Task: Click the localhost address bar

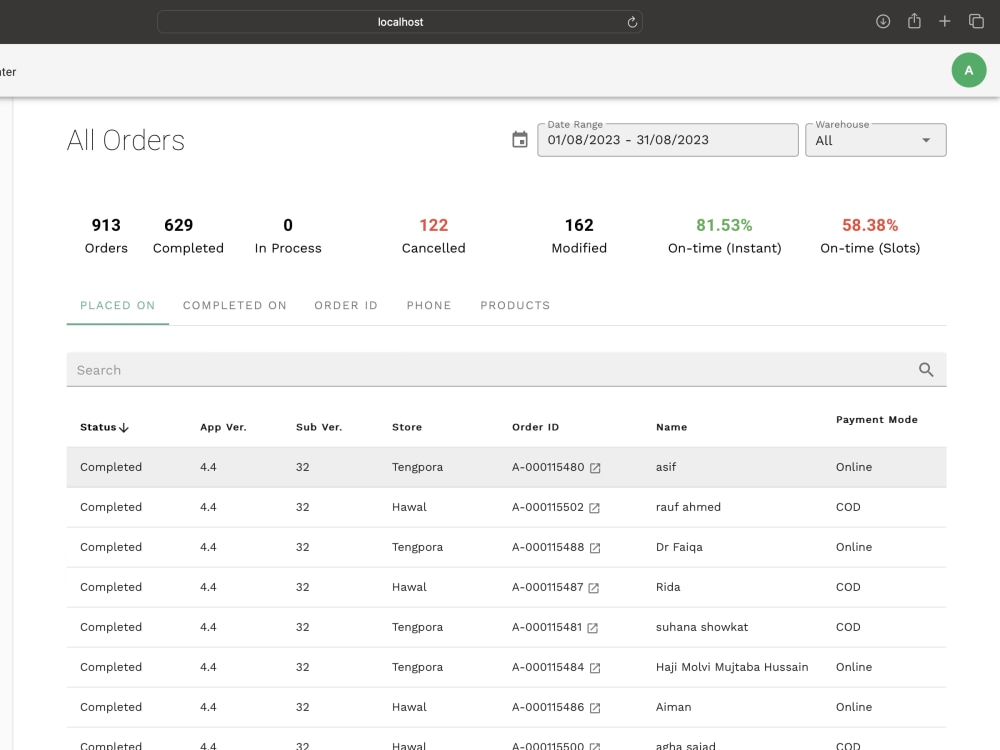Action: pos(400,22)
